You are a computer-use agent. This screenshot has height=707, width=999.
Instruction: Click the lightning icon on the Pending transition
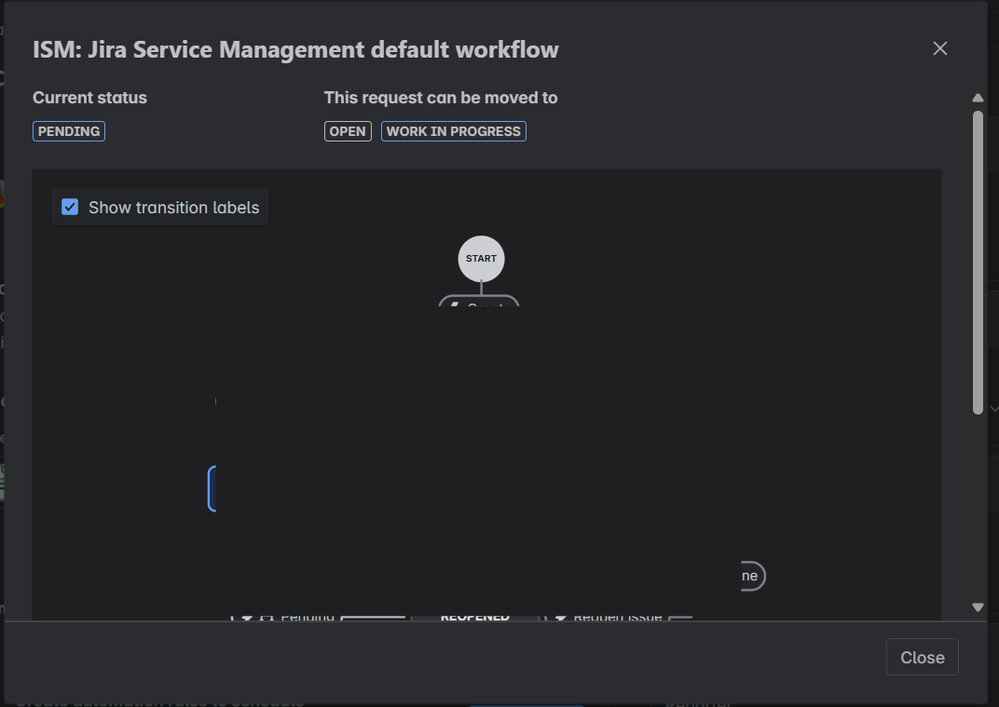pos(247,616)
